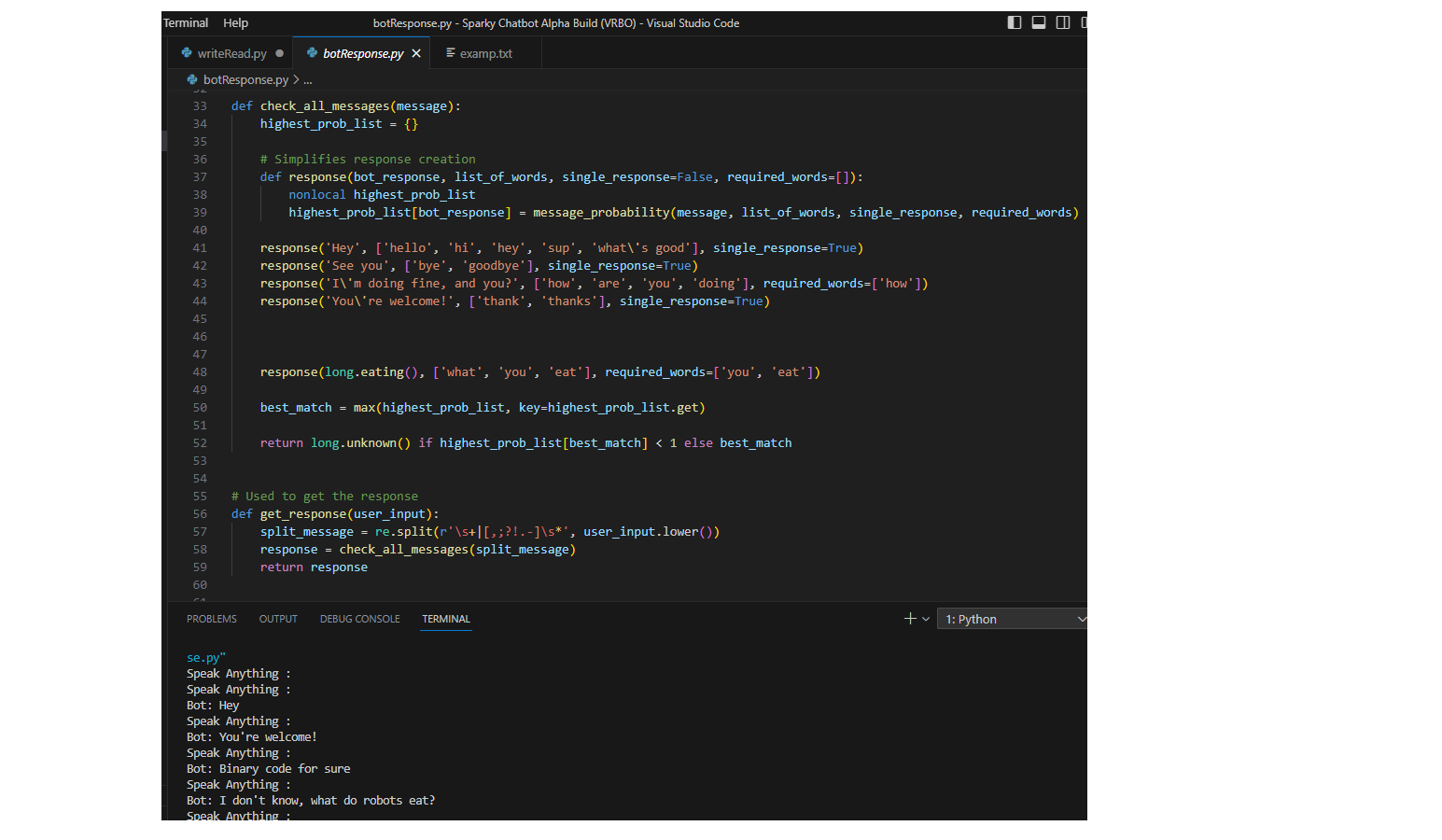1442x840 pixels.
Task: Open the Terminal menu
Action: tap(186, 23)
